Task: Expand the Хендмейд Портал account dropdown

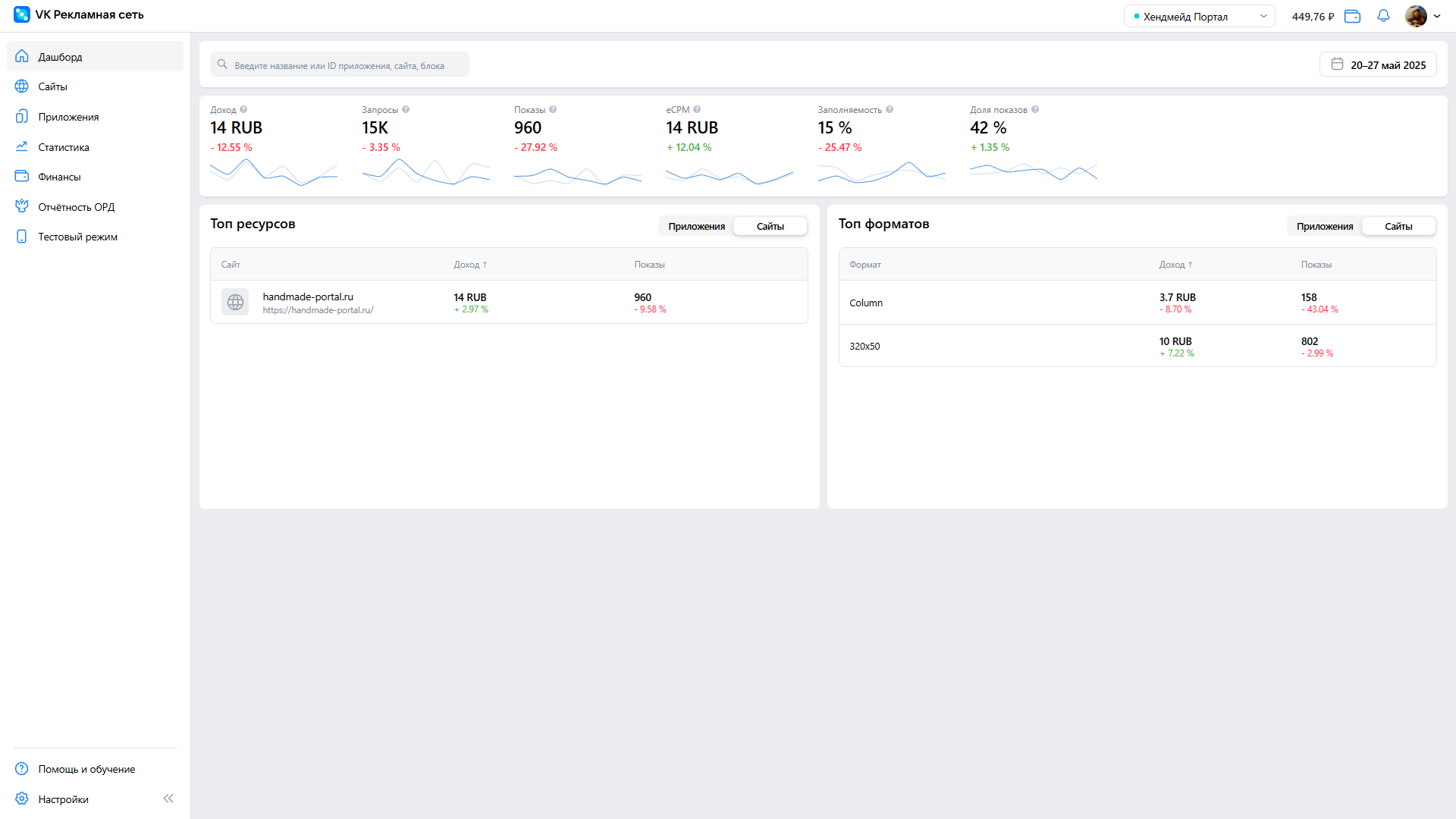Action: (1199, 16)
